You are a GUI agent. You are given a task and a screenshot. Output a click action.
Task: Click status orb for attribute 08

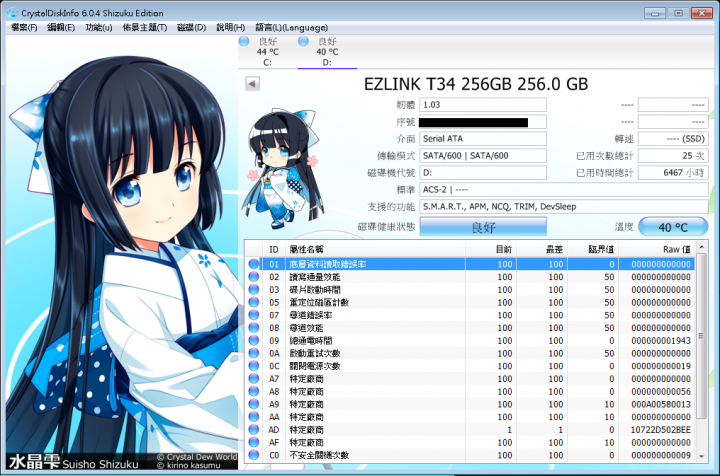(253, 328)
